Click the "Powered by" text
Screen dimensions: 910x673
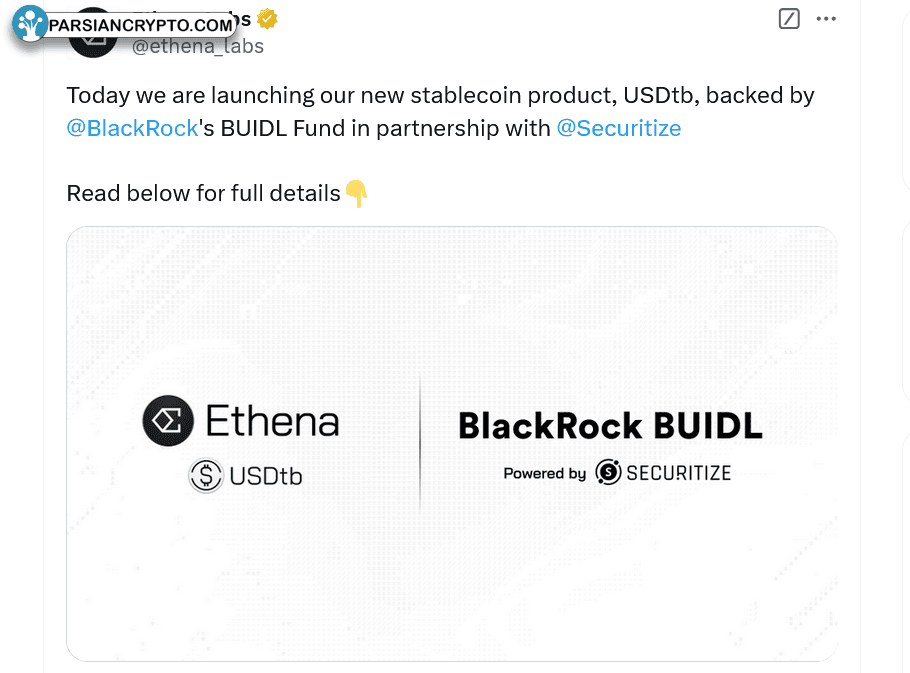(x=544, y=473)
